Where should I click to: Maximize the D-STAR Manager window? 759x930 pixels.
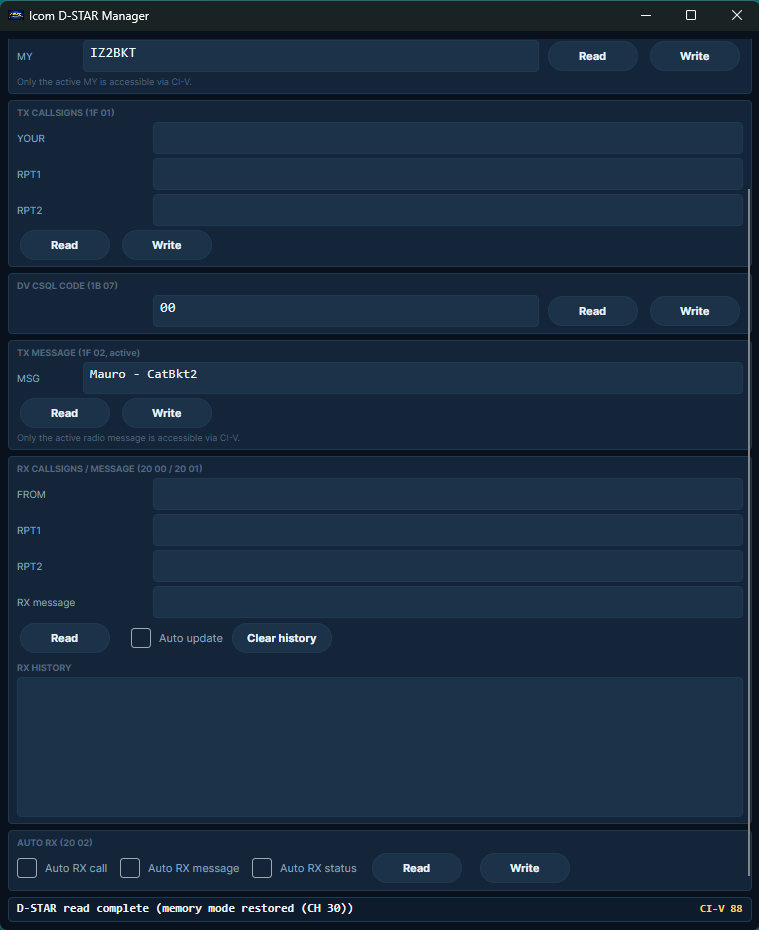click(x=691, y=15)
